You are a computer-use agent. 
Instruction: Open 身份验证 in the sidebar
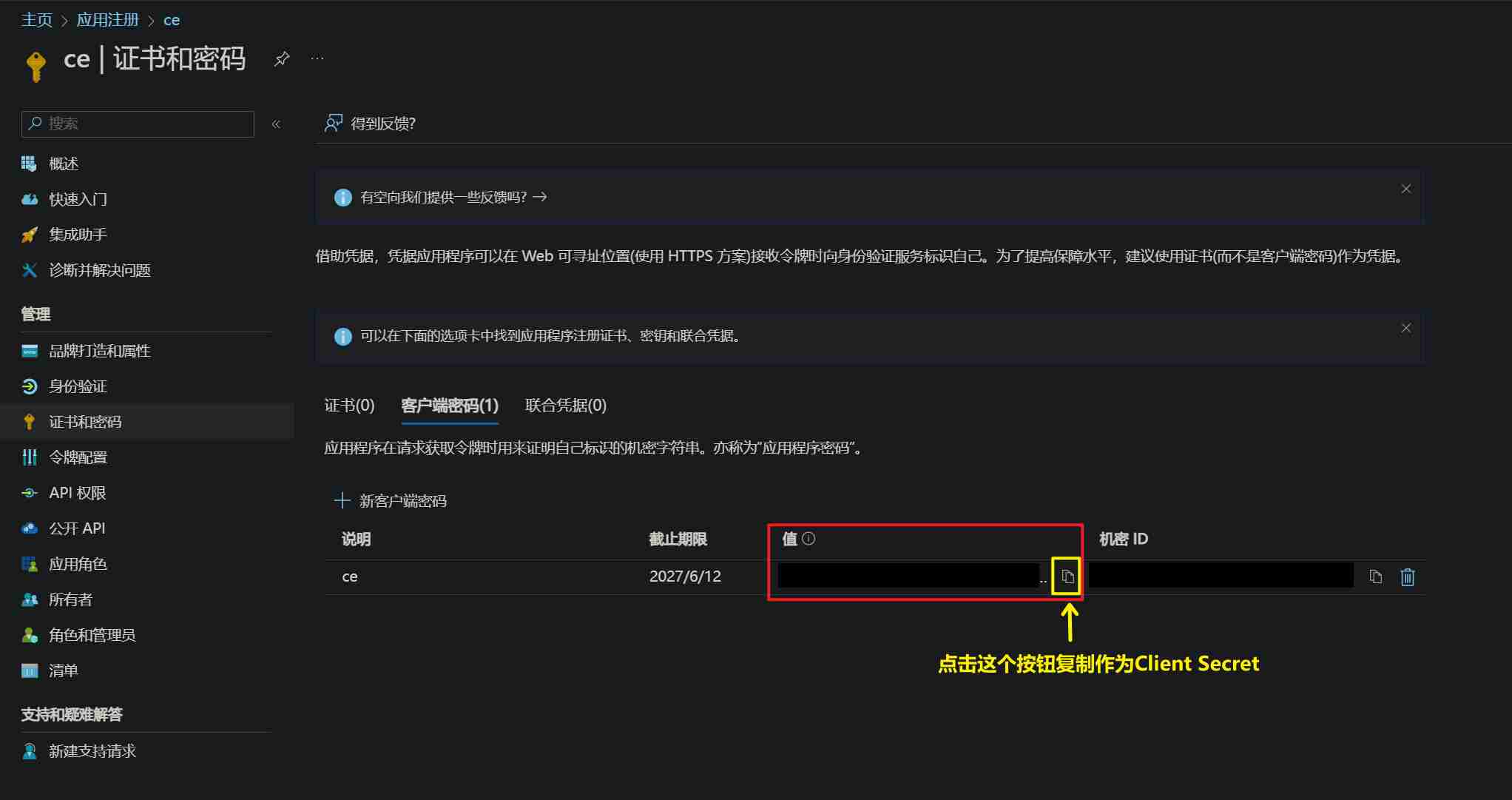point(78,386)
